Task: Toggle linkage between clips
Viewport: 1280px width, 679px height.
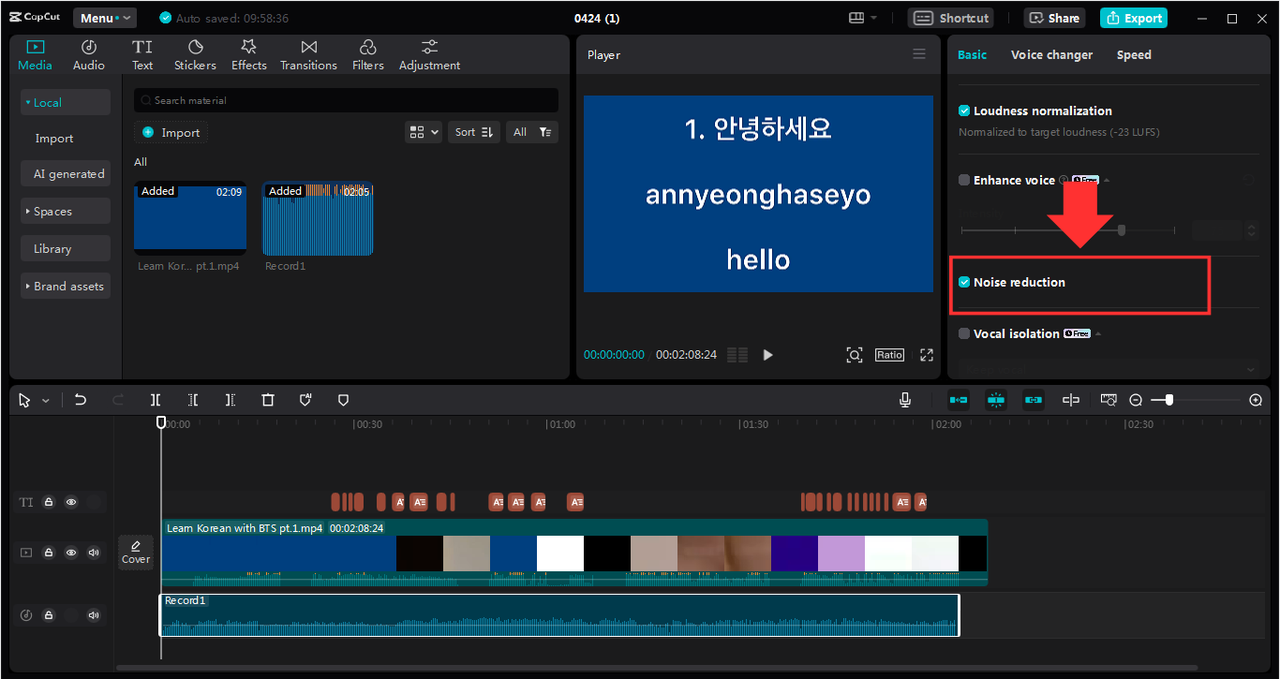Action: click(x=1033, y=400)
